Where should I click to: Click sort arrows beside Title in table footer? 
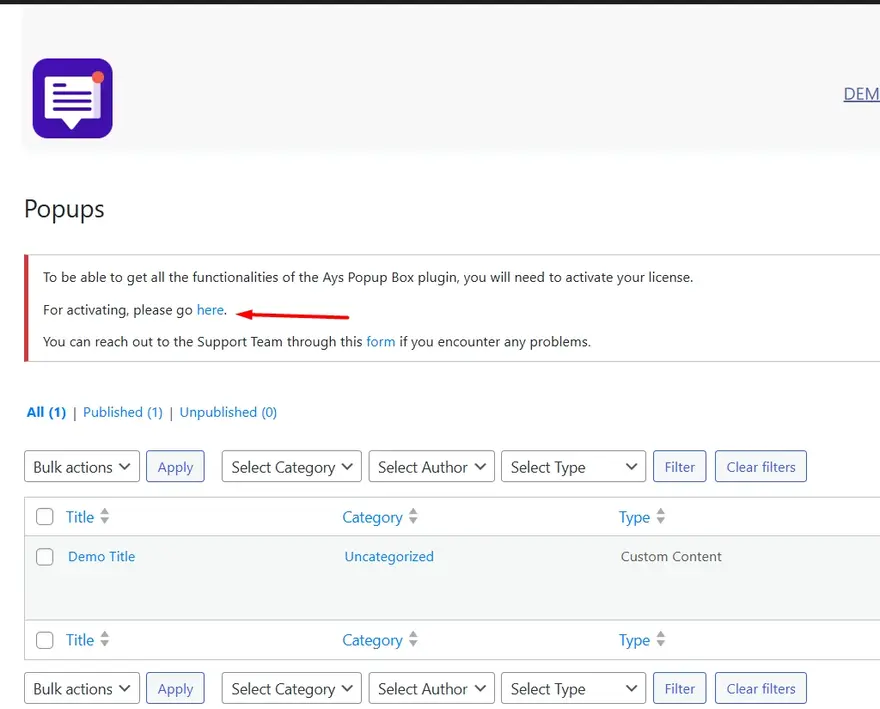(105, 640)
